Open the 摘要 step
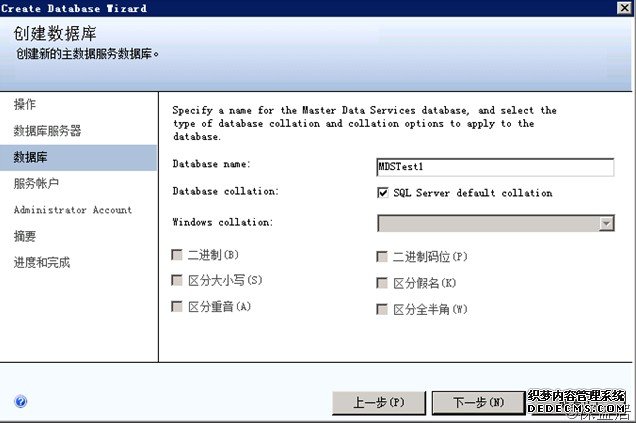Viewport: 636px width, 423px height. coord(25,237)
